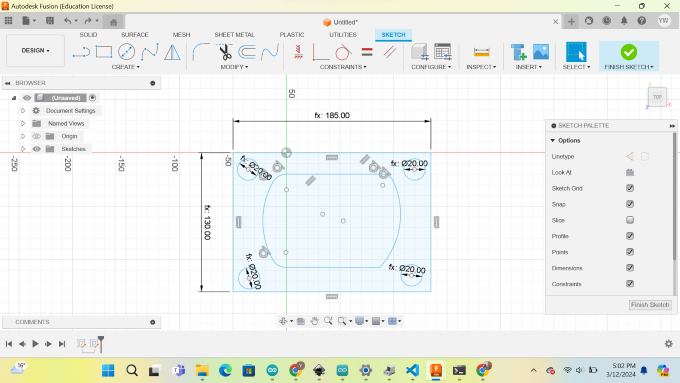Enable the Slice checkbox
680x383 pixels.
point(630,220)
